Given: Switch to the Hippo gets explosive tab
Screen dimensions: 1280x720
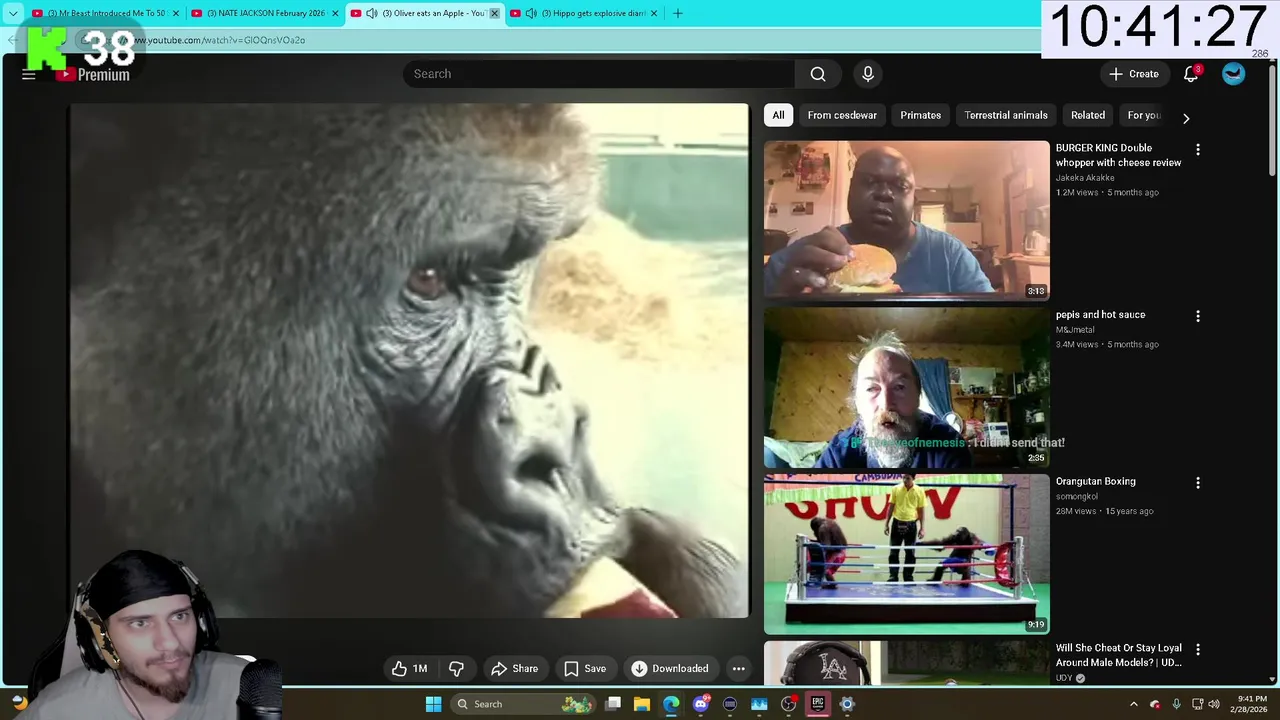Looking at the screenshot, I should (x=585, y=13).
